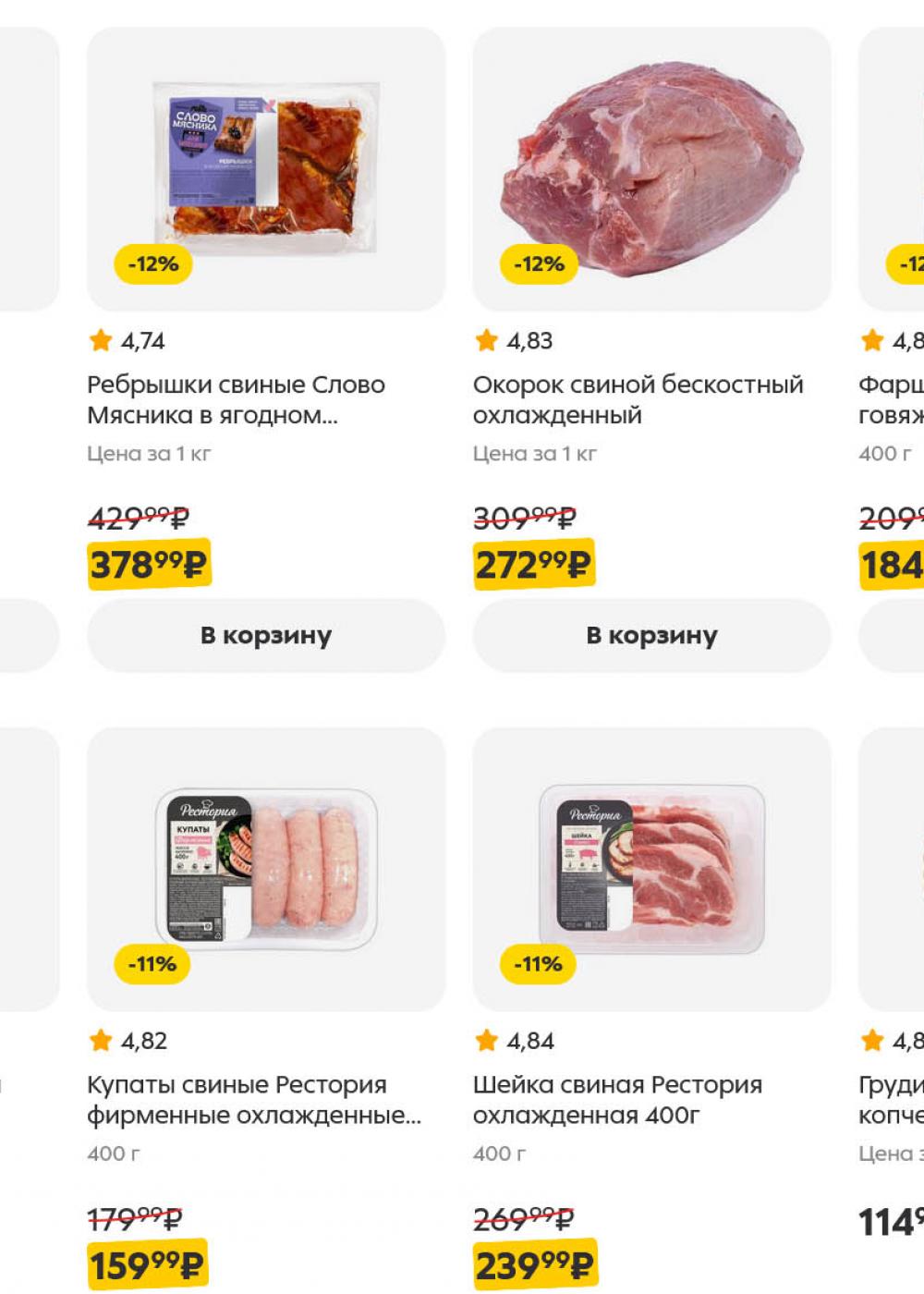Click the -12% badge on pork ham

click(539, 264)
